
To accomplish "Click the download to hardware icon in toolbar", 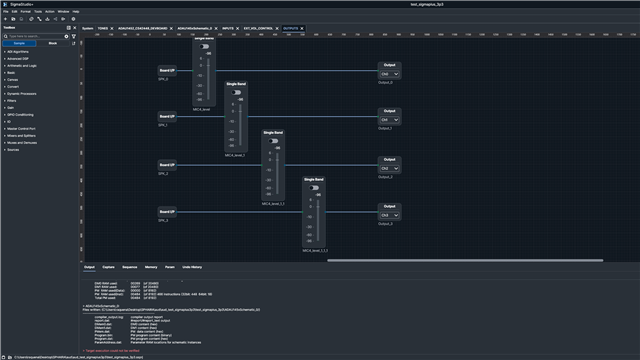I will coord(47,19).
